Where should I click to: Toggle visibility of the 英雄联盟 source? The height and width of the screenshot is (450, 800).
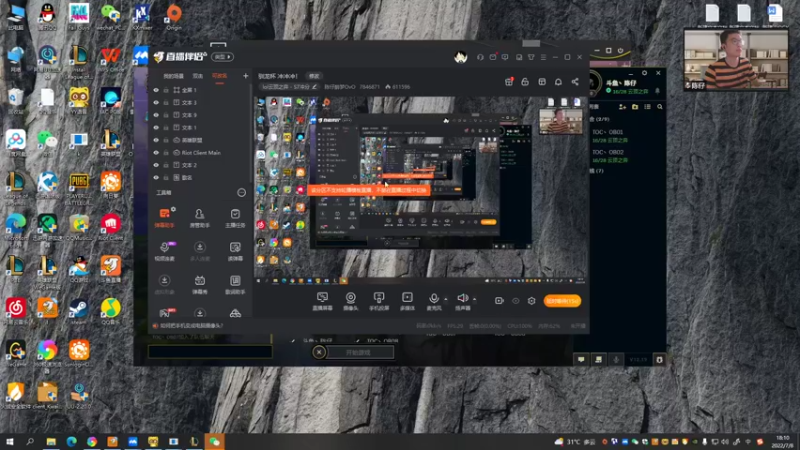click(156, 140)
